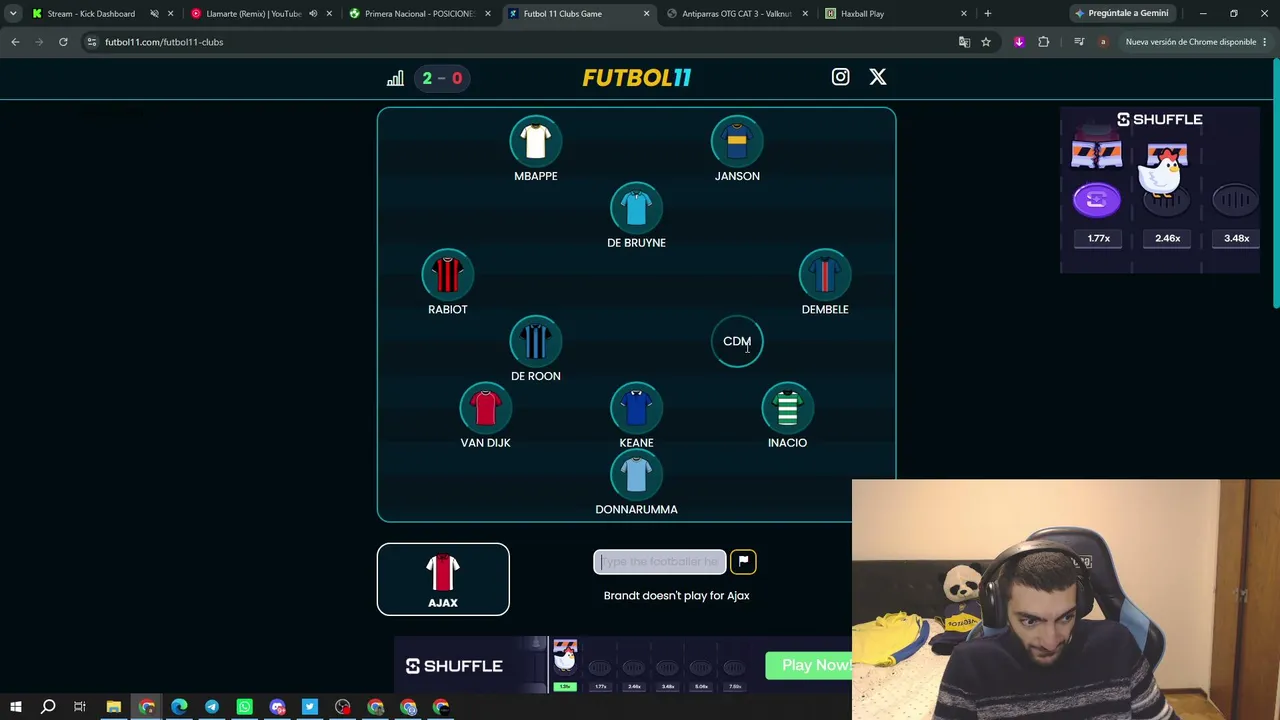Screen dimensions: 1280x720
Task: Click the Van Dijk red shirt
Action: click(x=485, y=408)
